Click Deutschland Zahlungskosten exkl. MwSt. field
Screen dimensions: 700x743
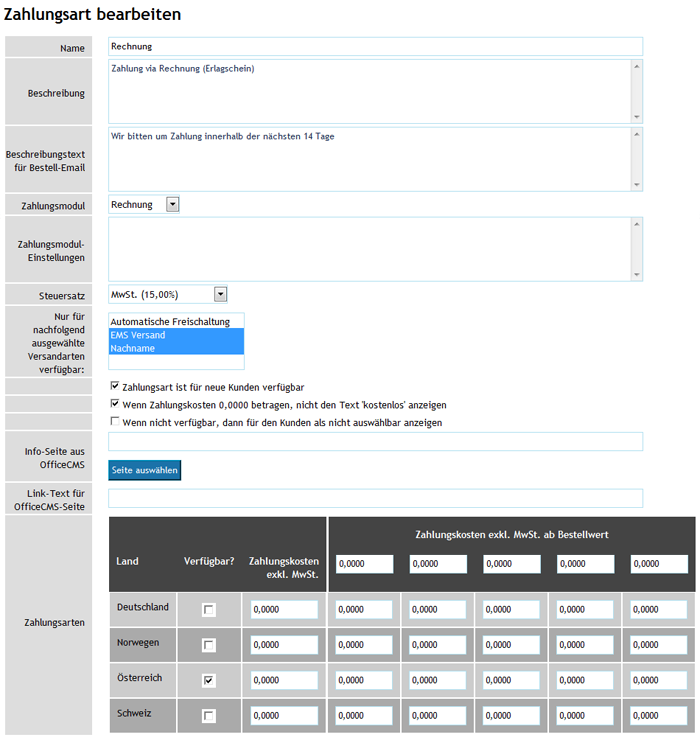click(284, 609)
